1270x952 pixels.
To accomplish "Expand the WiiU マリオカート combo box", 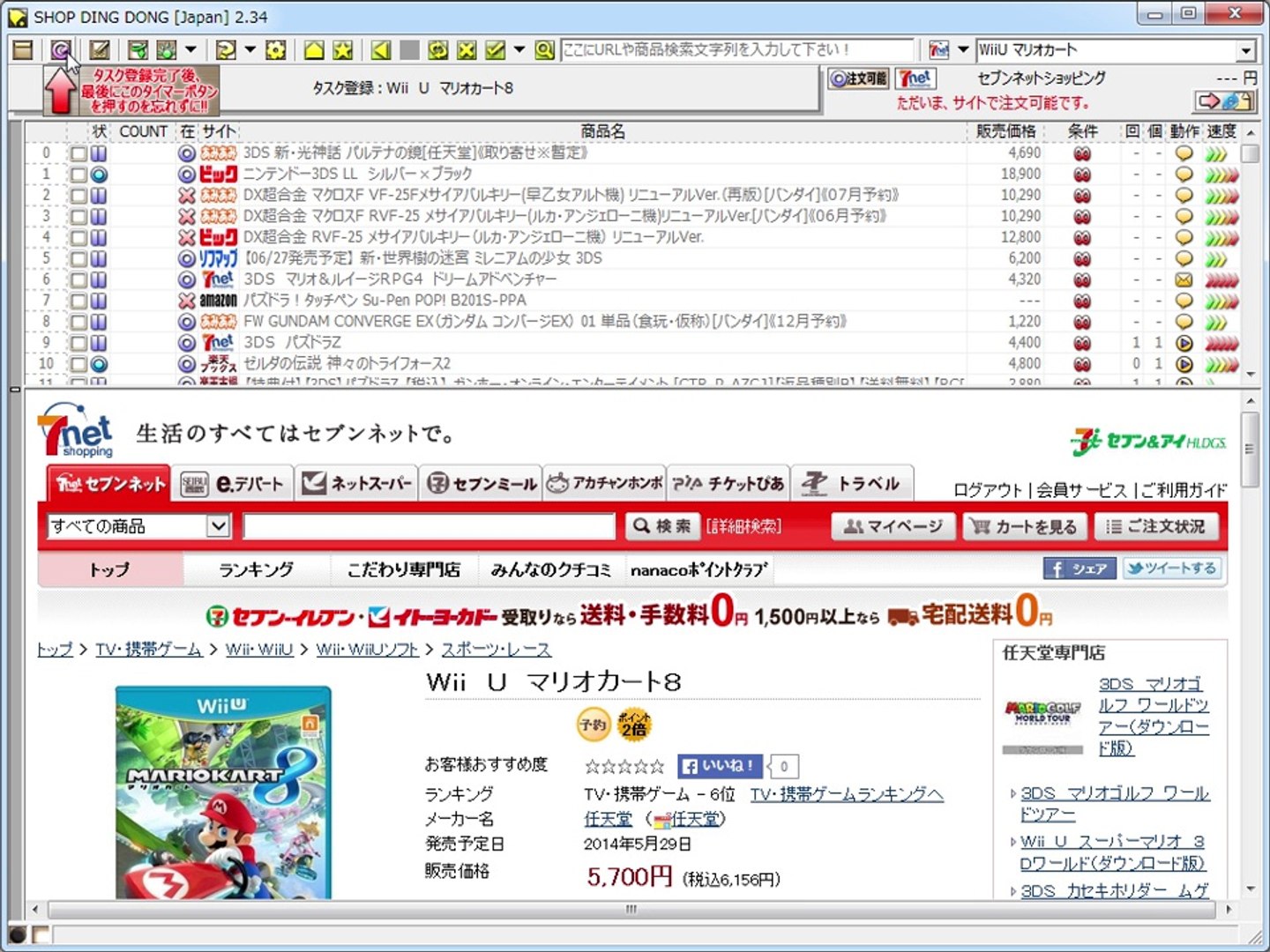I will coord(1245,51).
